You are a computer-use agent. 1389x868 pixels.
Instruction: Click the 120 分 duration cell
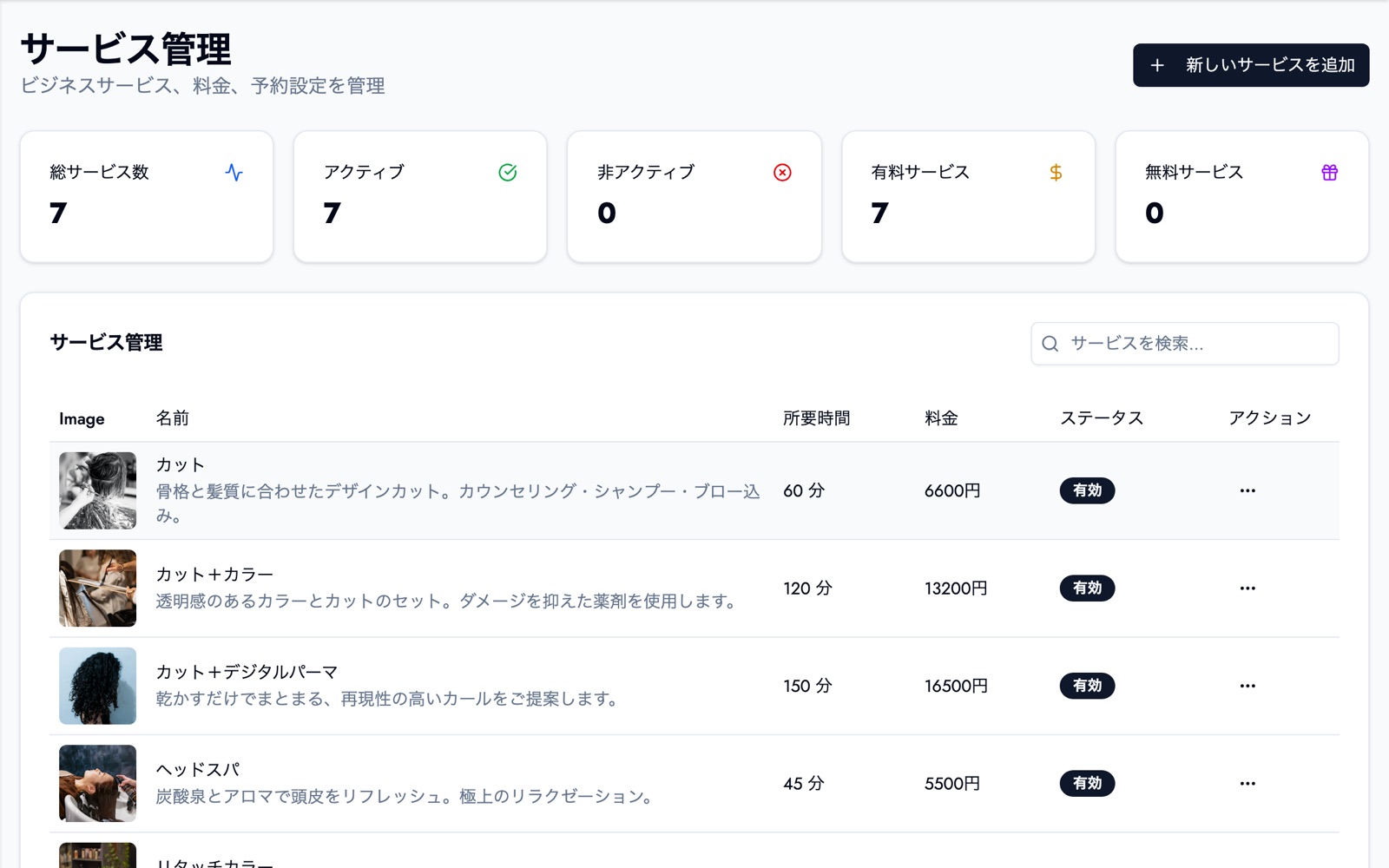point(807,589)
